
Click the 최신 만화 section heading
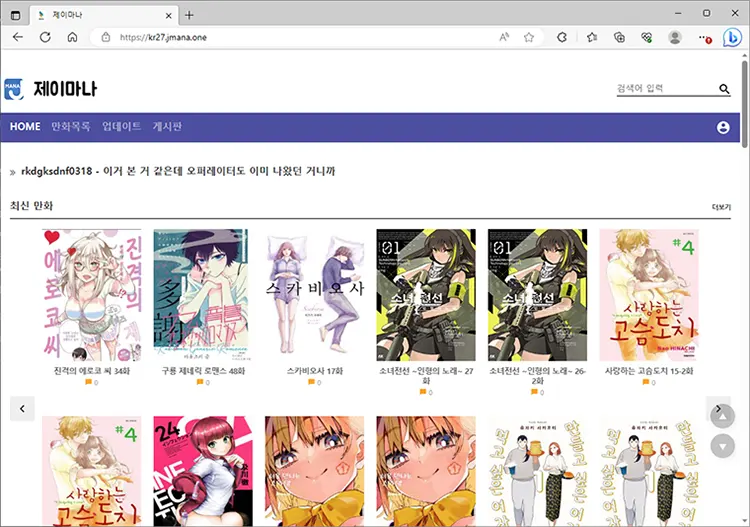click(x=32, y=206)
